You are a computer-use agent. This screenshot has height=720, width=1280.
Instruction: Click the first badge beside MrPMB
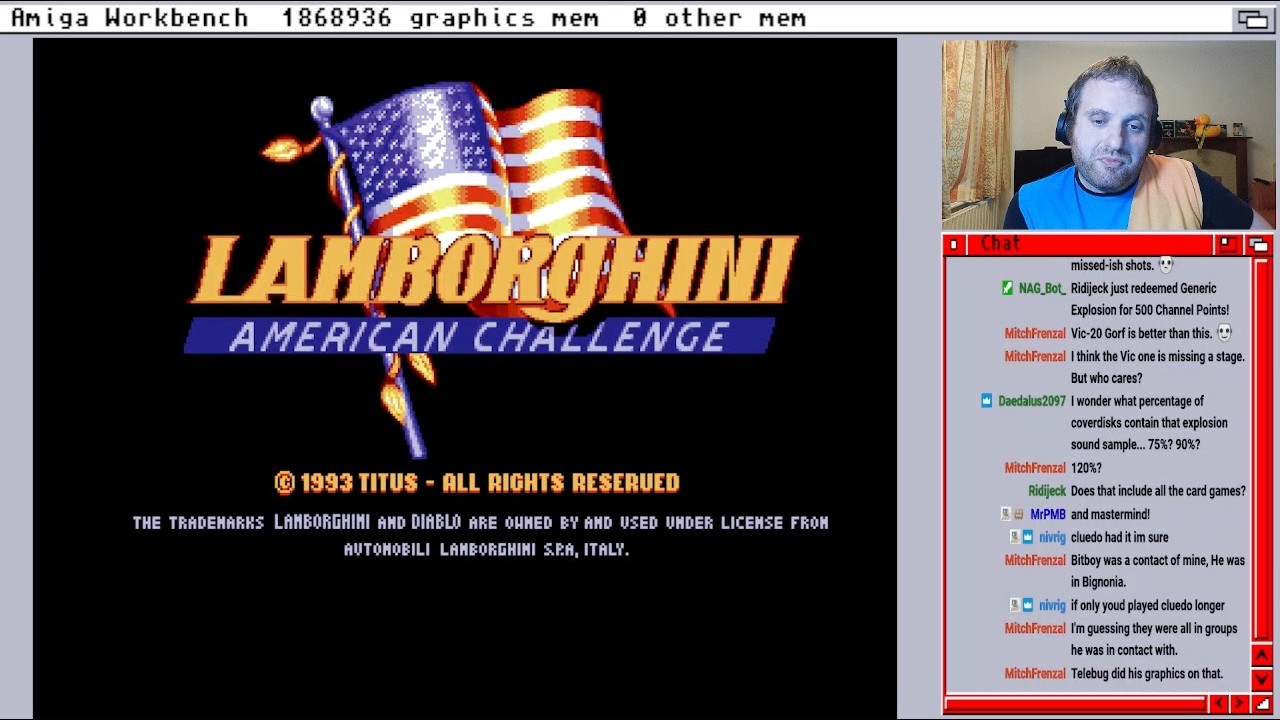point(1006,514)
